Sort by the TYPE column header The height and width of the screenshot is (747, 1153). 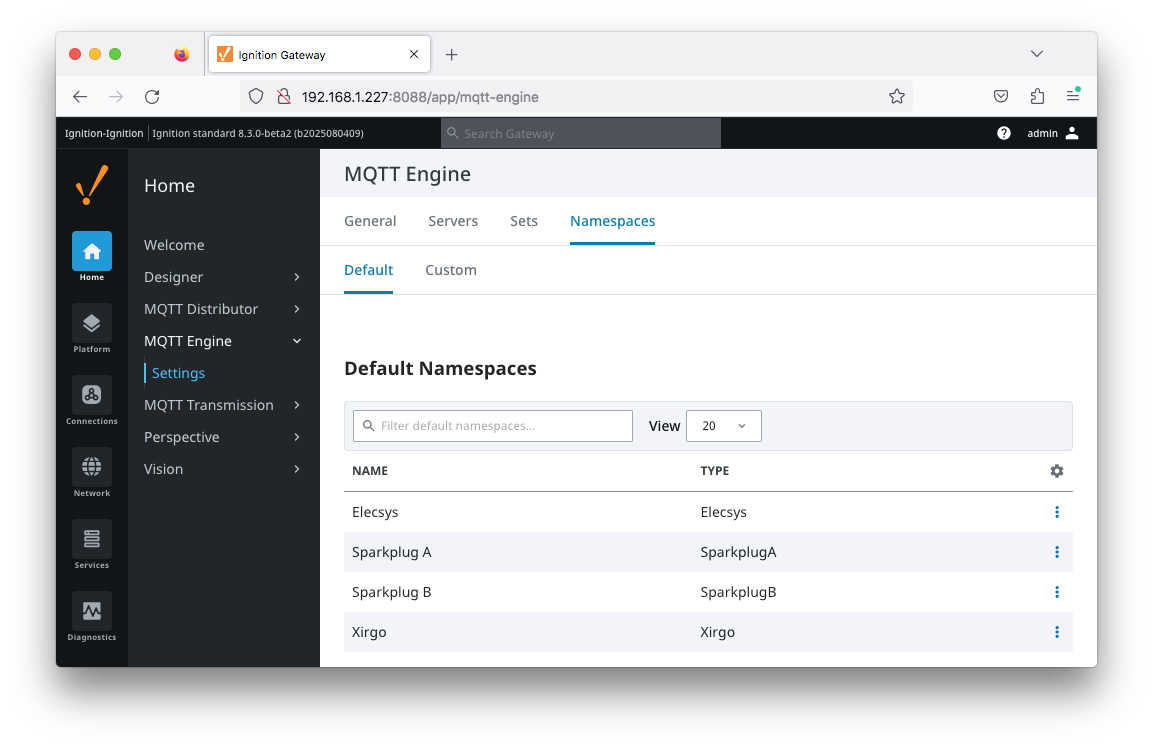click(x=715, y=471)
